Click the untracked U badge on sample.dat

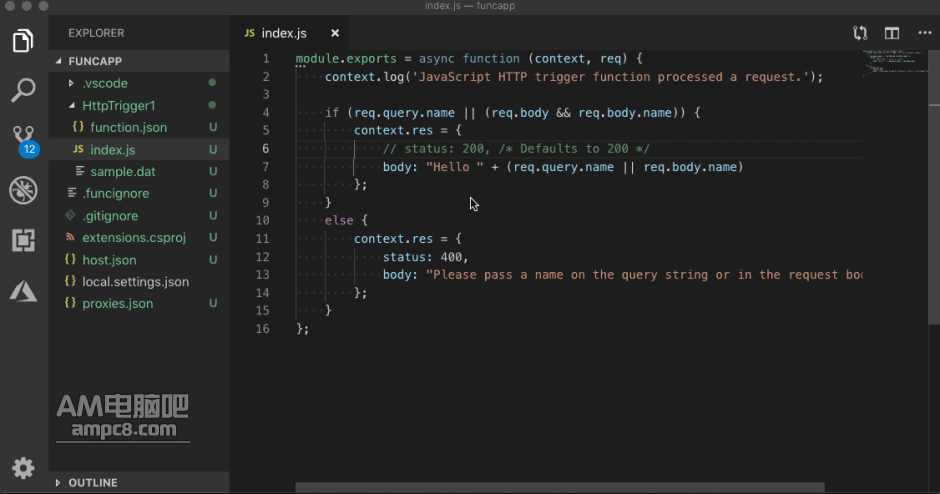[213, 171]
